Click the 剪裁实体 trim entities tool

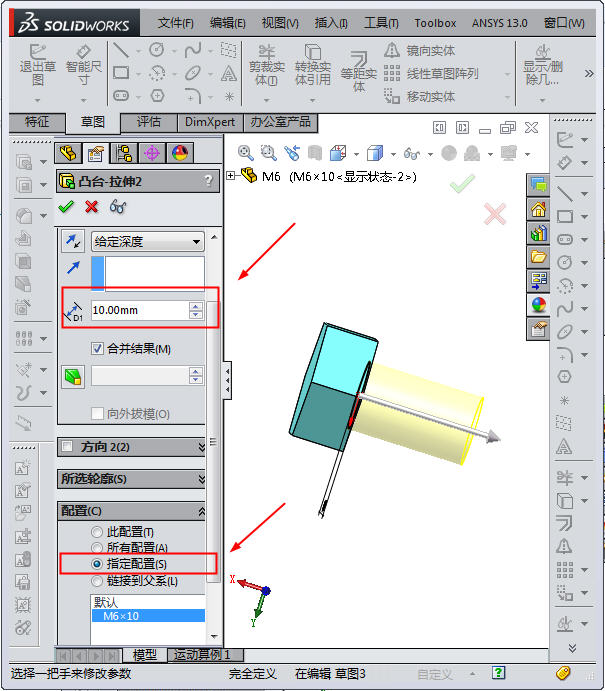click(x=266, y=65)
